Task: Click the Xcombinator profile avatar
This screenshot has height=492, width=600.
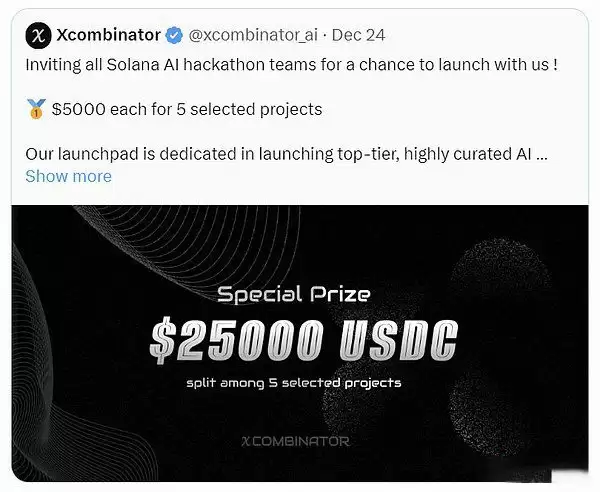Action: coord(39,36)
